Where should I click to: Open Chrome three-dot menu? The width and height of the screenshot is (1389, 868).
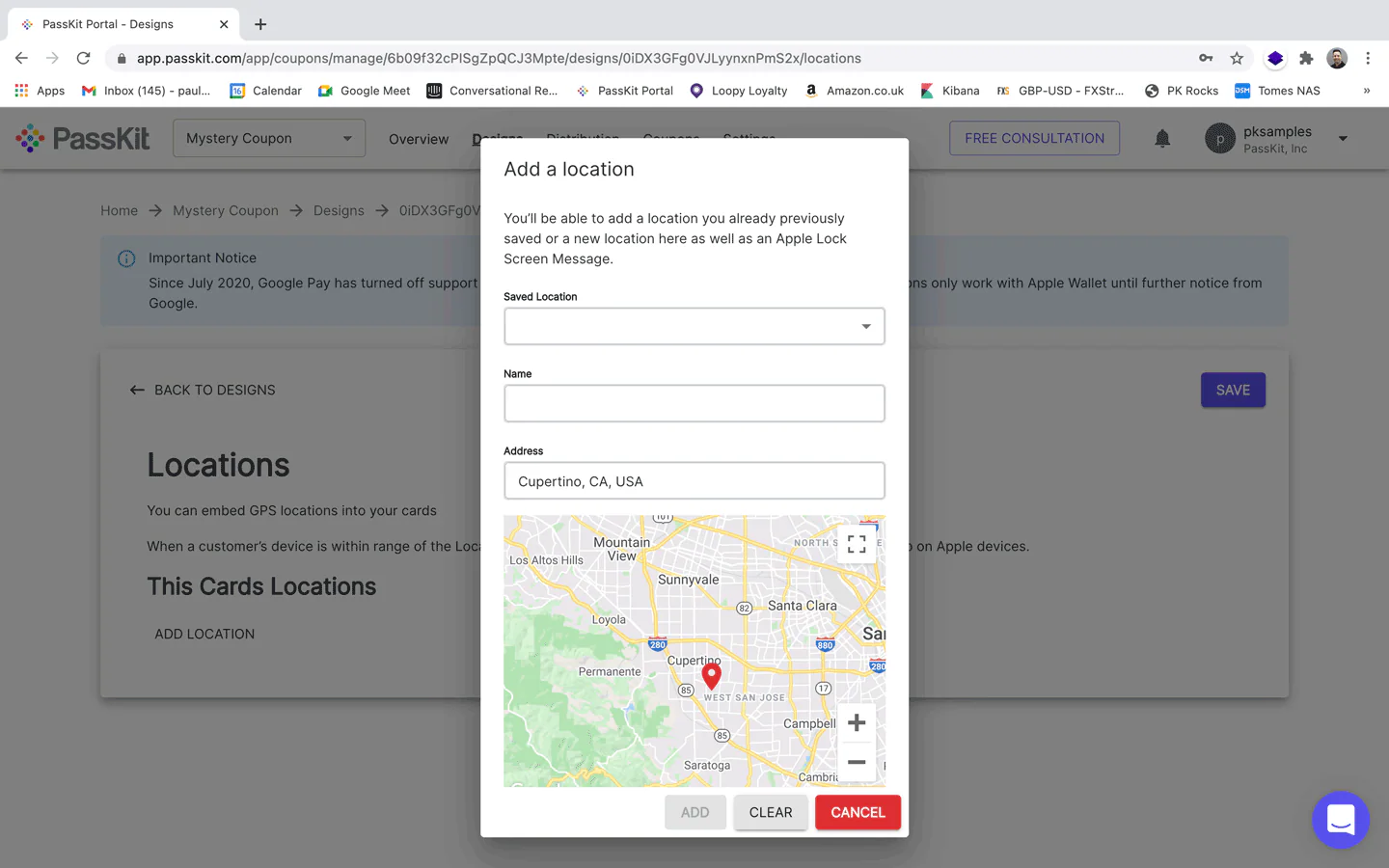pyautogui.click(x=1368, y=58)
